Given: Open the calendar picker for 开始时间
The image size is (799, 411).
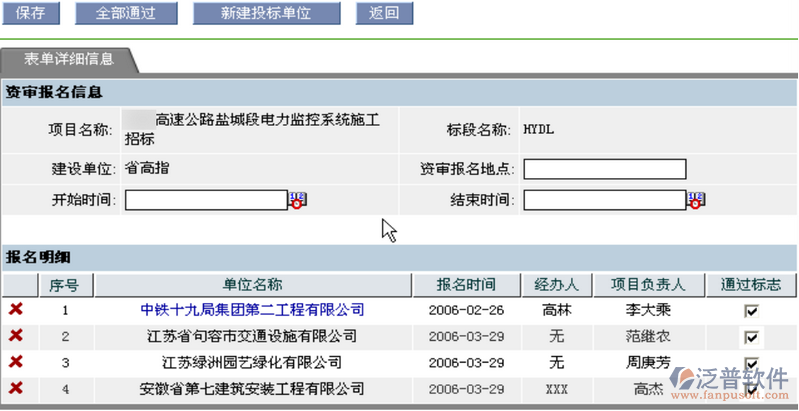Looking at the screenshot, I should pyautogui.click(x=297, y=200).
